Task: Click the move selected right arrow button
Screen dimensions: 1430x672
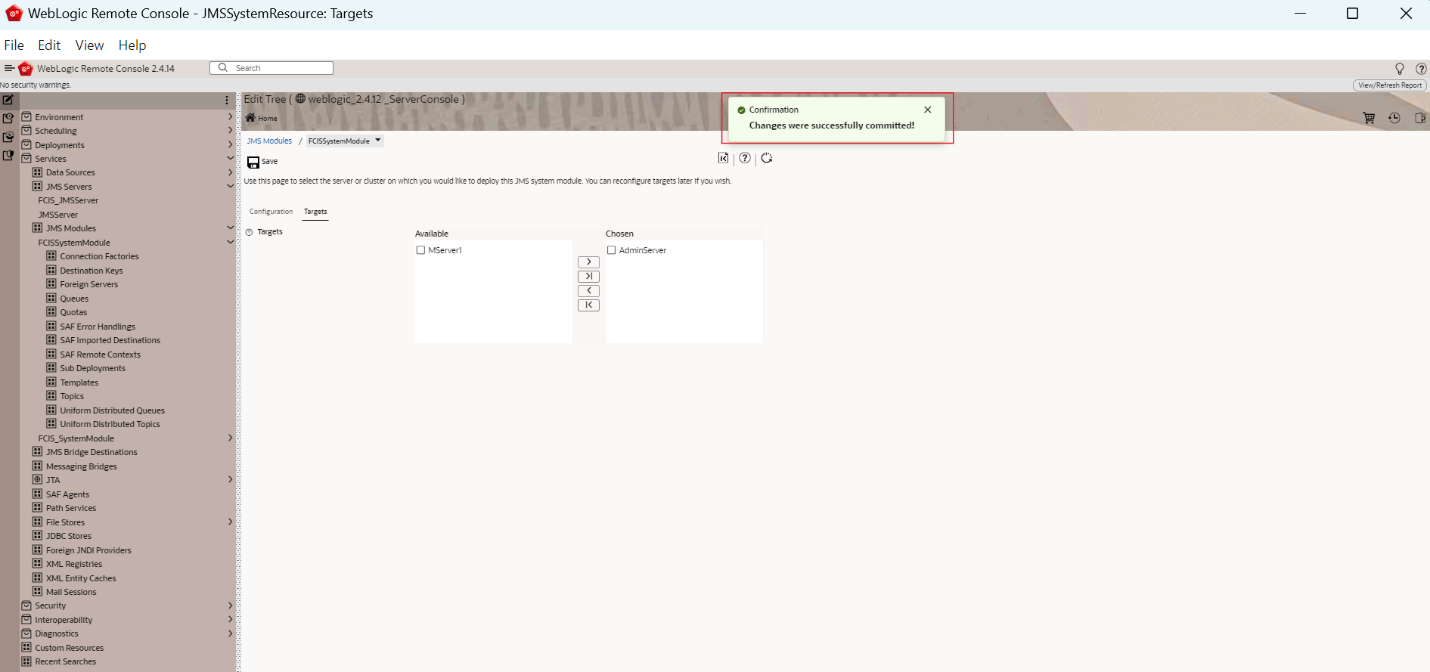Action: (589, 262)
